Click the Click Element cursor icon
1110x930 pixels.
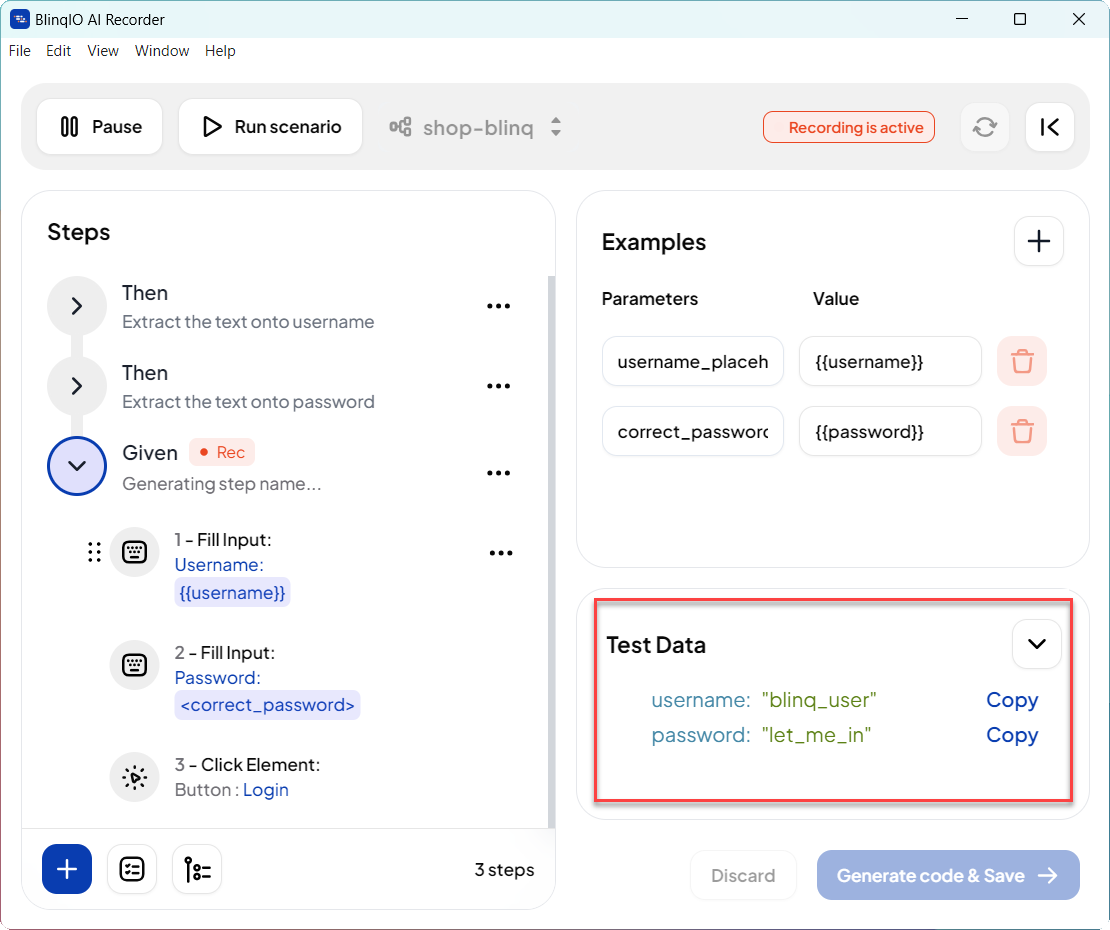point(135,777)
